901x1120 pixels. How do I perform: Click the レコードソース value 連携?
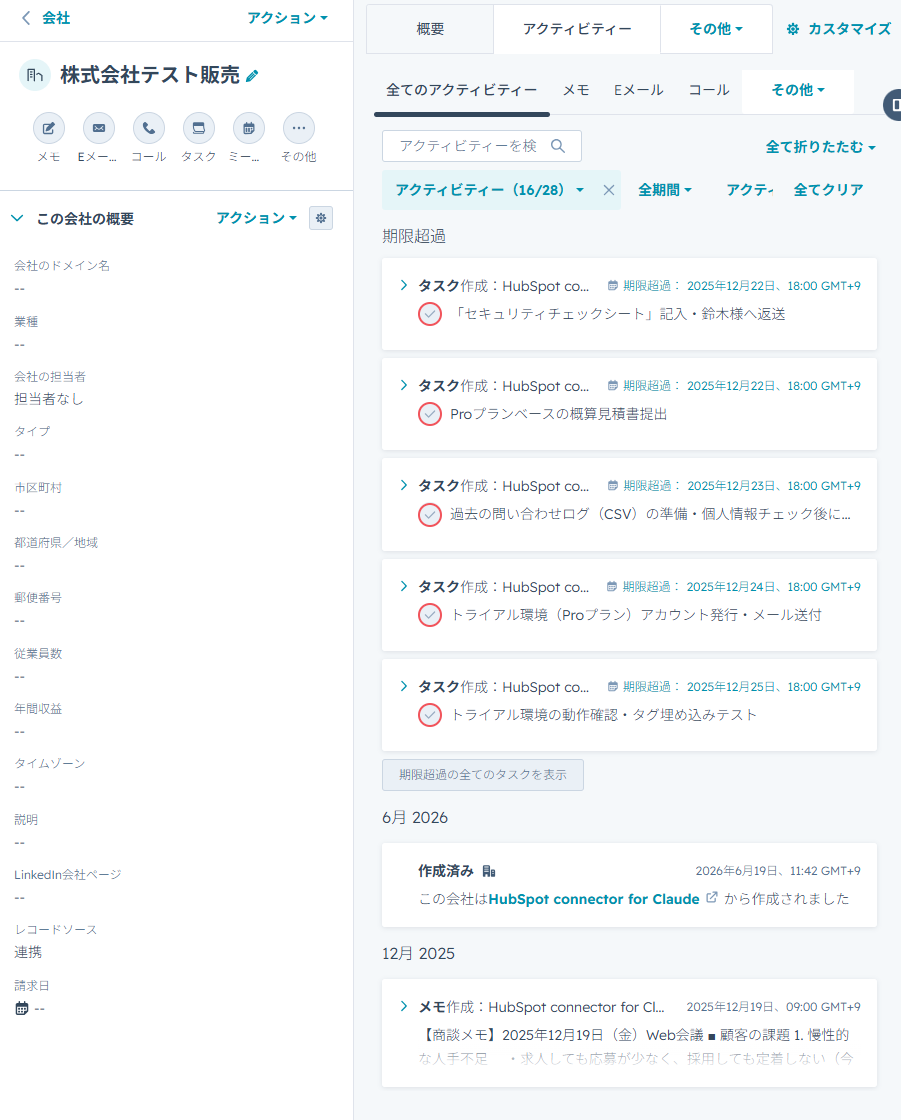[x=28, y=952]
